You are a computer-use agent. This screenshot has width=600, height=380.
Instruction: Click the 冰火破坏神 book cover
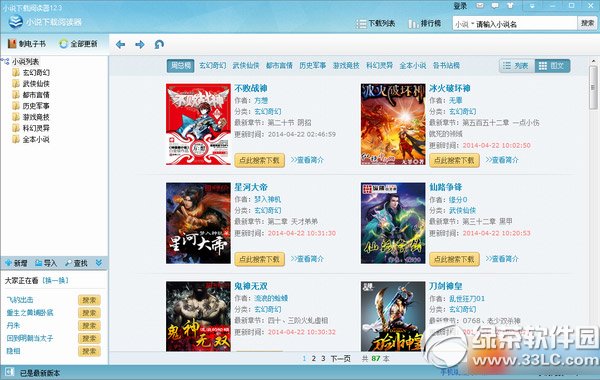tap(393, 124)
